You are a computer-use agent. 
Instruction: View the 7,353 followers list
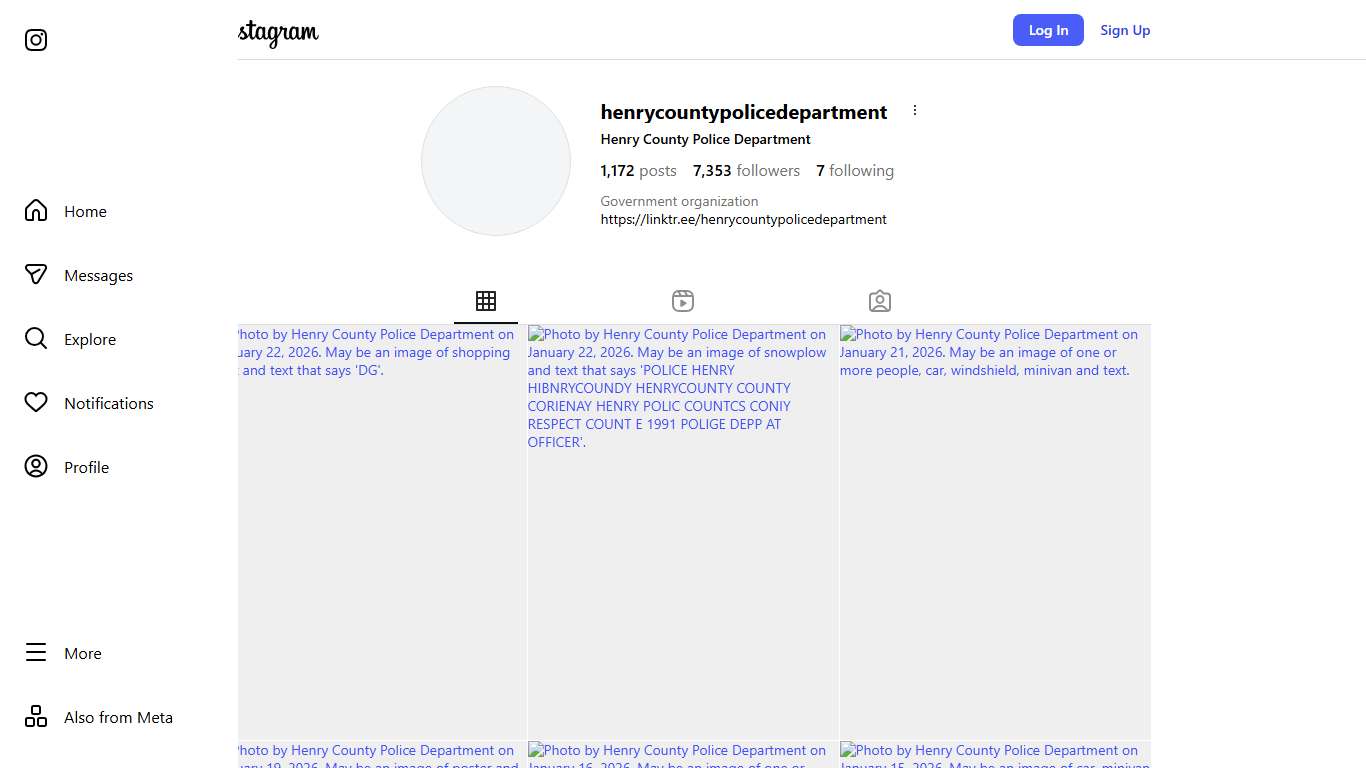(x=746, y=171)
